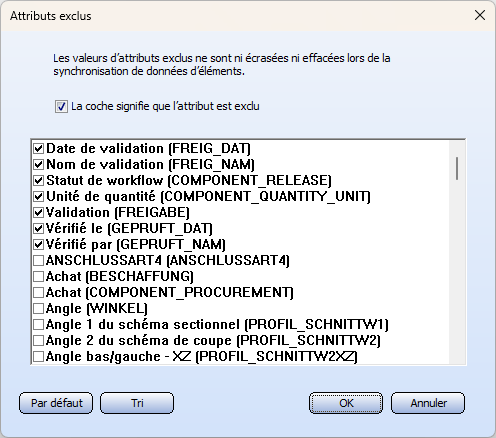The height and width of the screenshot is (438, 496).
Task: Toggle Statut de workflow (COMPONENT_RELEASE) checkbox
Action: click(x=38, y=180)
